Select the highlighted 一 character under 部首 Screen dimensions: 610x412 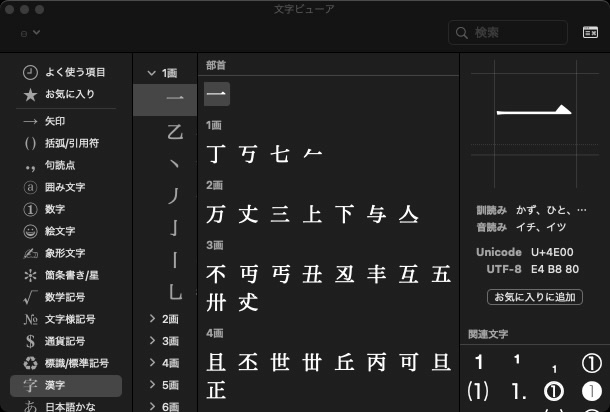coord(217,94)
